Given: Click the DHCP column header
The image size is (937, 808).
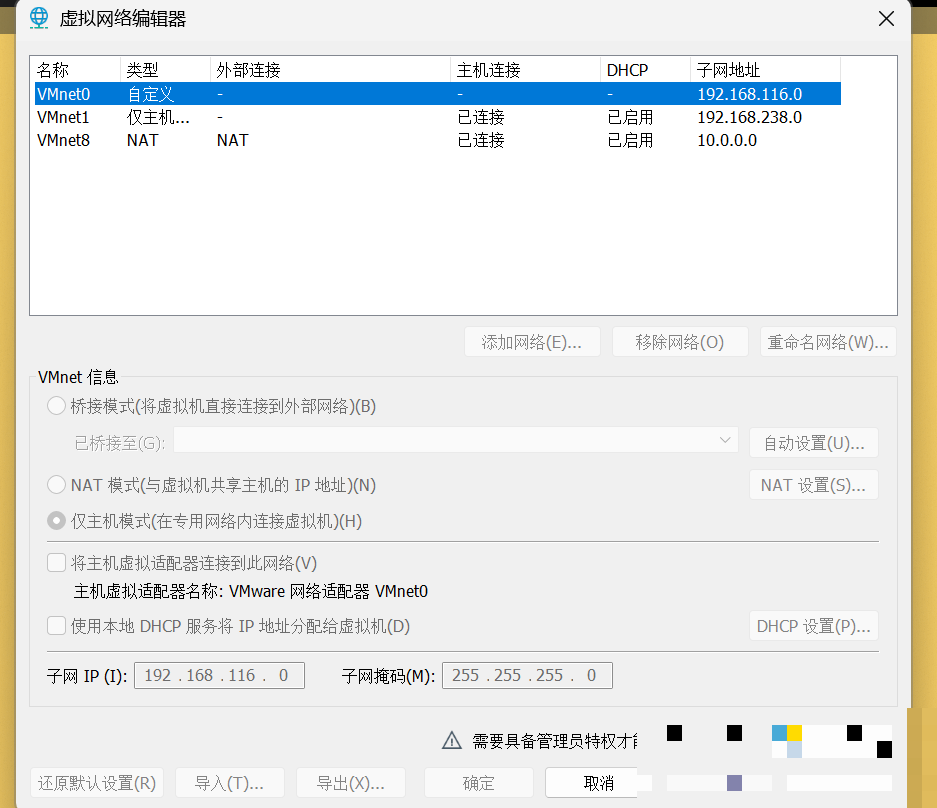Looking at the screenshot, I should pos(645,70).
